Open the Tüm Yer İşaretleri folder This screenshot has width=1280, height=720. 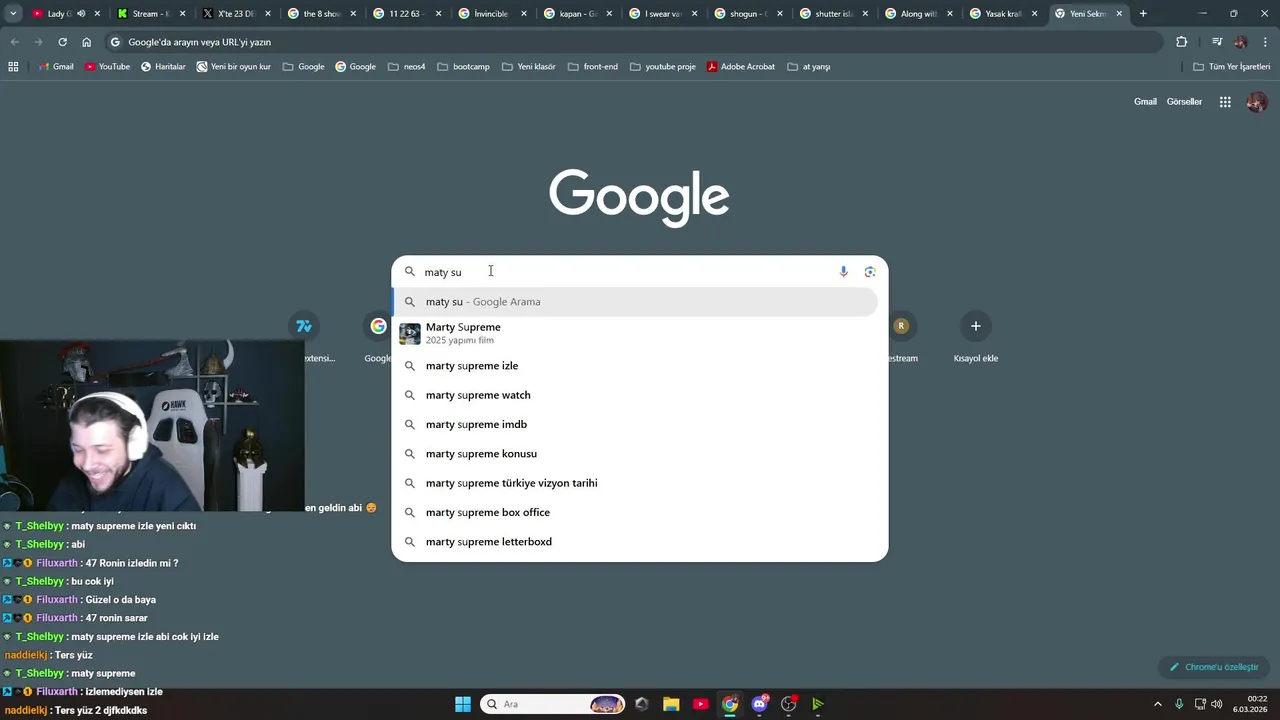pyautogui.click(x=1231, y=67)
